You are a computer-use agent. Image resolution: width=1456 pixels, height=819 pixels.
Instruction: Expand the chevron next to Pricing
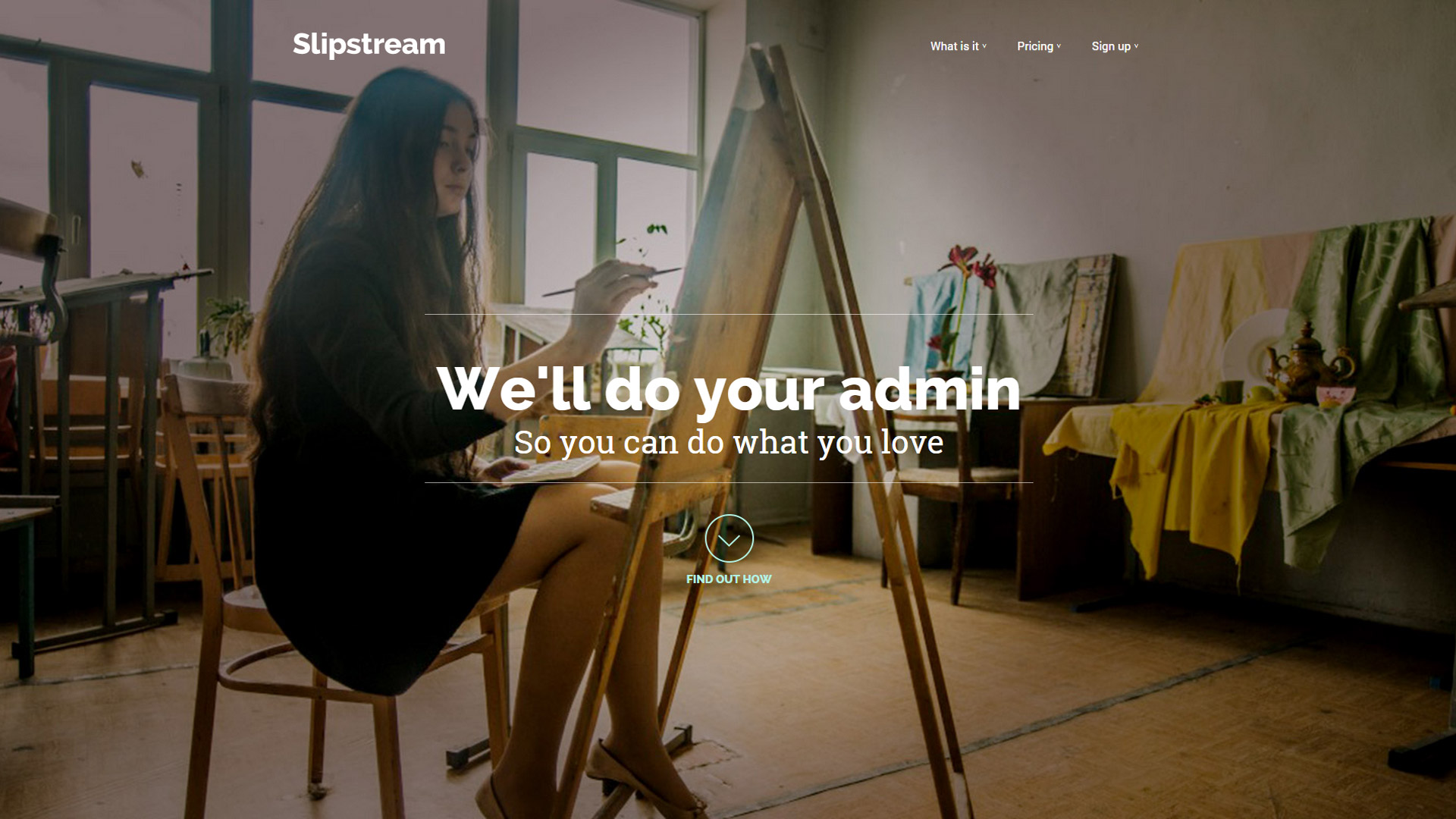pyautogui.click(x=1059, y=46)
